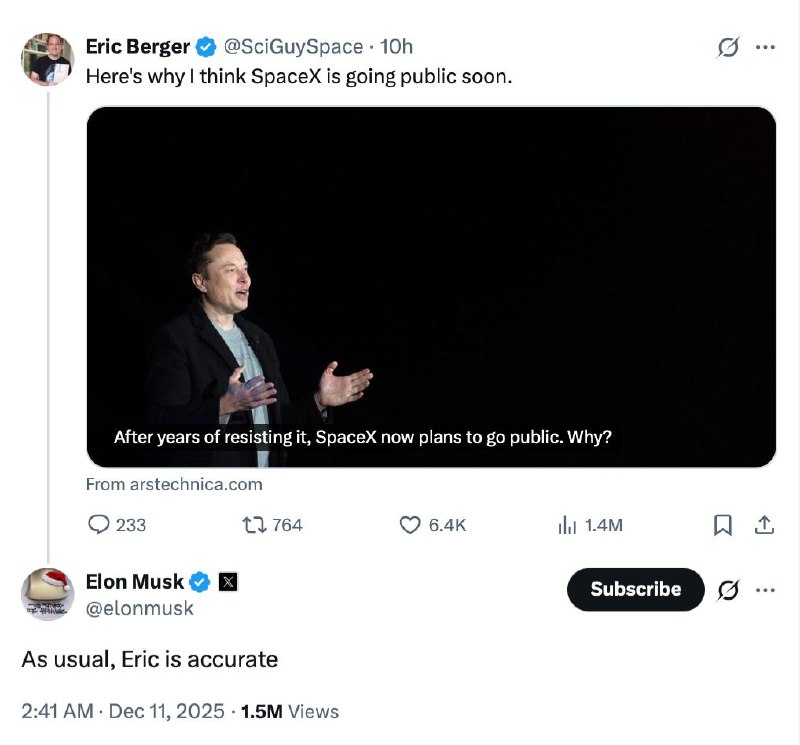
Task: Click the share icon on Eric's post
Action: 762,525
